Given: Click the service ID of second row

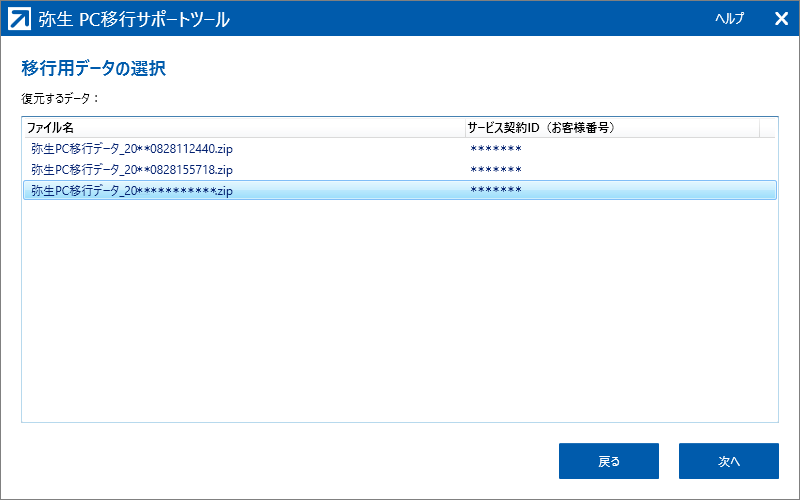Looking at the screenshot, I should (x=495, y=169).
